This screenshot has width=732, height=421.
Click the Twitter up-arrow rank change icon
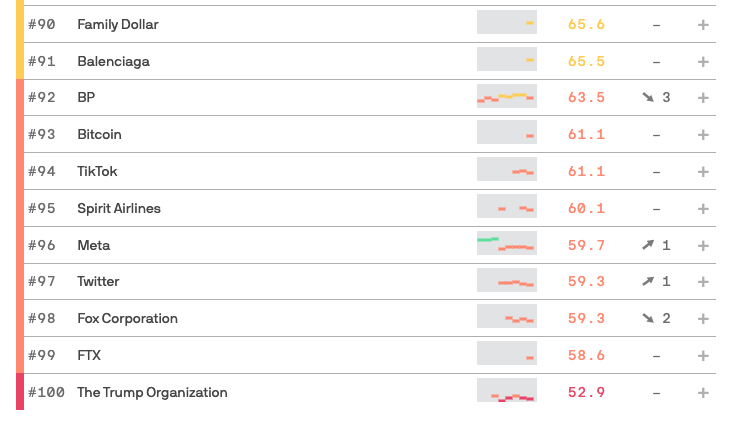pos(648,281)
